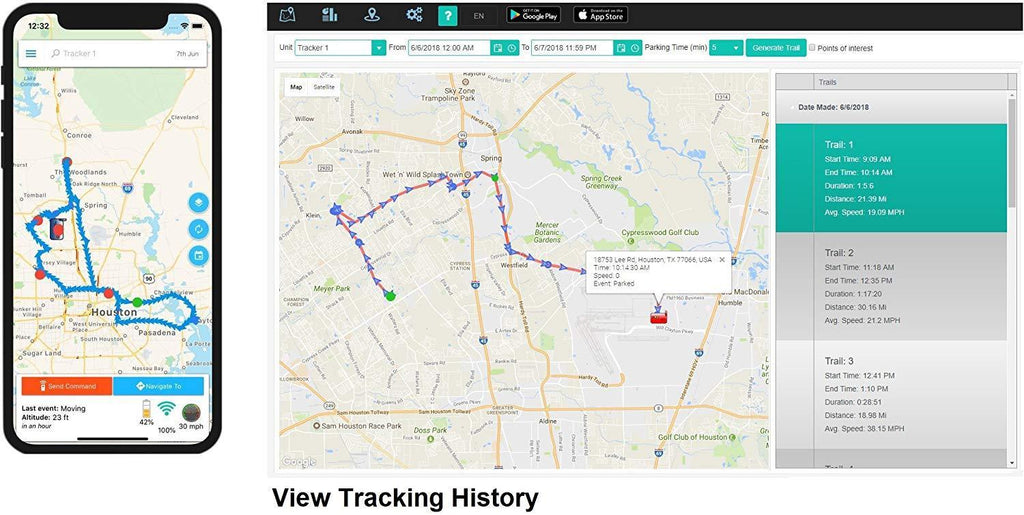Tap the map layers button on phone
Viewport: 1024px width, 515px height.
pos(198,201)
